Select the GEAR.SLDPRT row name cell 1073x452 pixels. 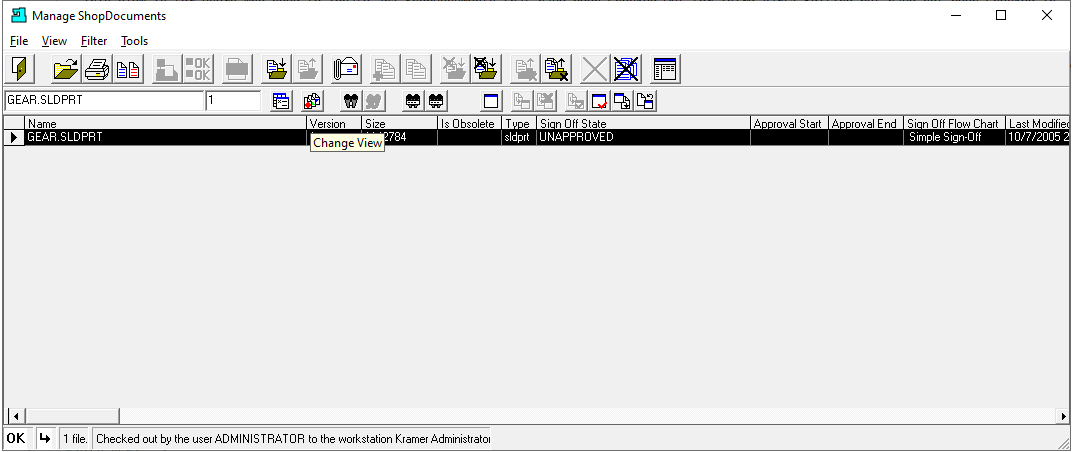(166, 137)
